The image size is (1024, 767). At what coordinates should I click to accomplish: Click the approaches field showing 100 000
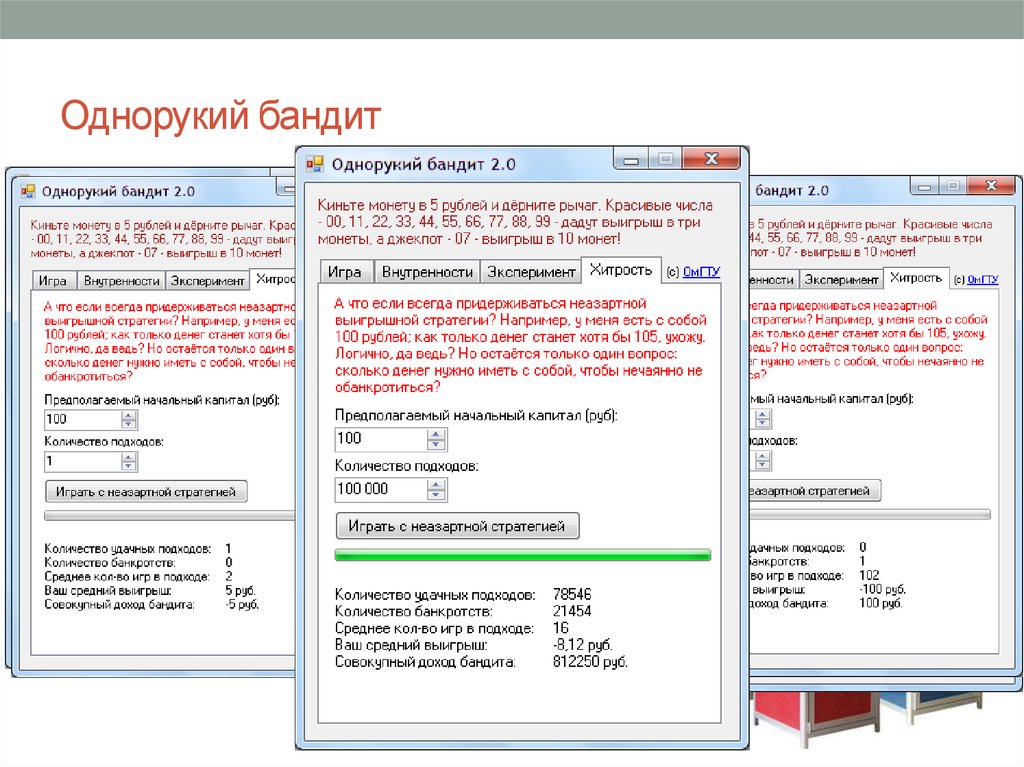380,490
